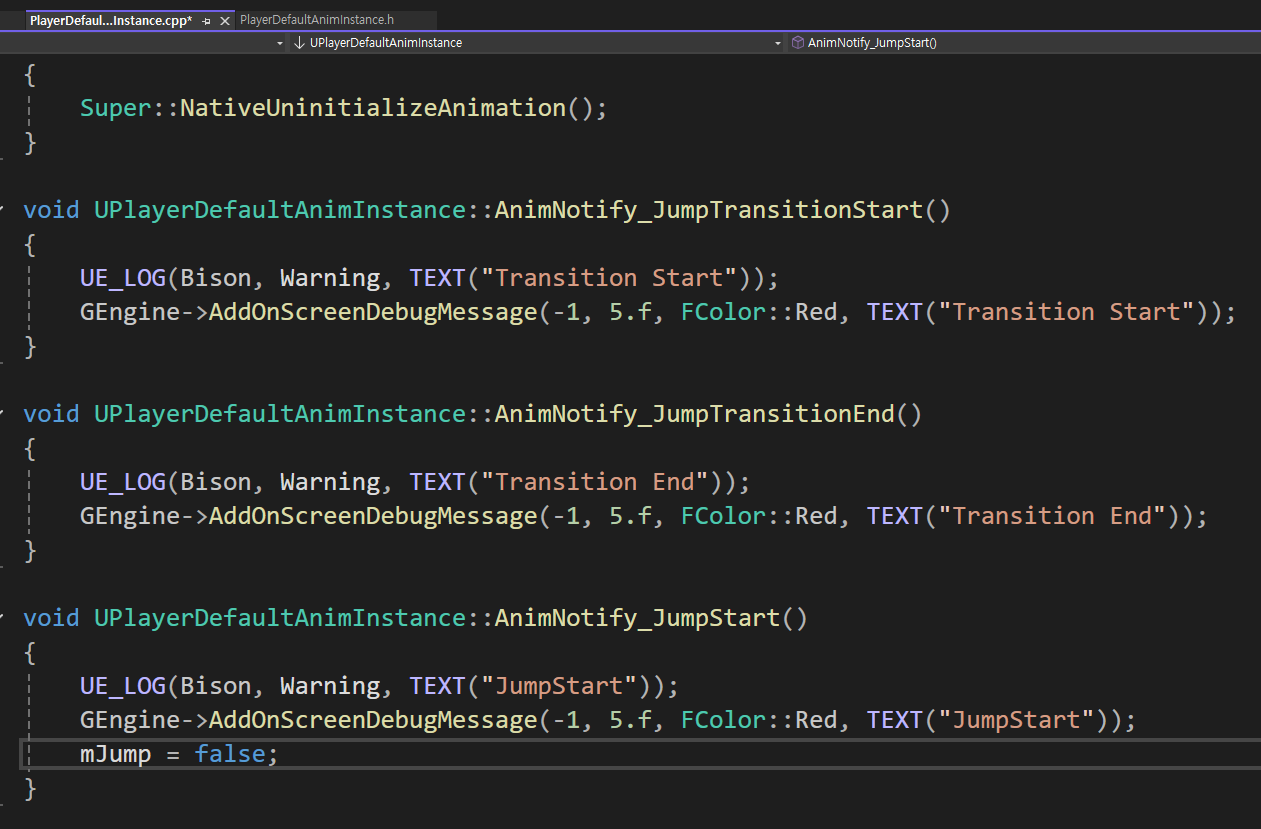Click Bison in the "Transition Start" UE_LOG call

[x=216, y=278]
